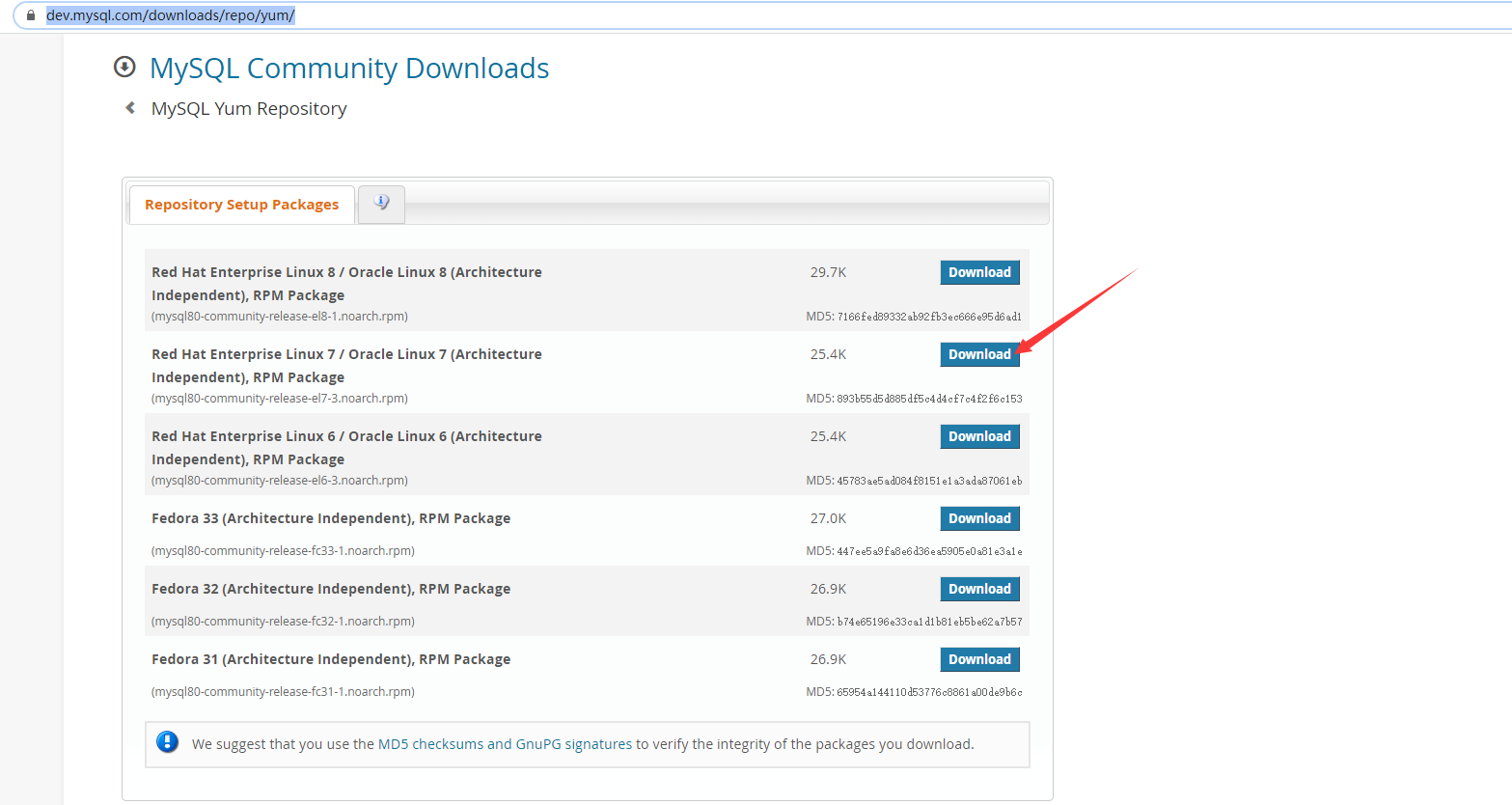
Task: Click the Red Hat Enterprise Linux 7 package title
Action: click(x=346, y=366)
